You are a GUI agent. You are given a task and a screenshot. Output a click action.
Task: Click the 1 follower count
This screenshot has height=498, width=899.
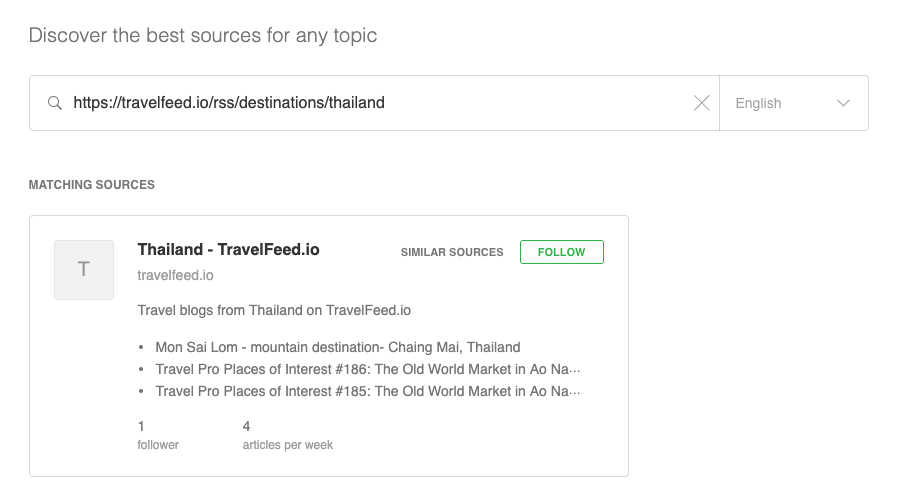(158, 435)
